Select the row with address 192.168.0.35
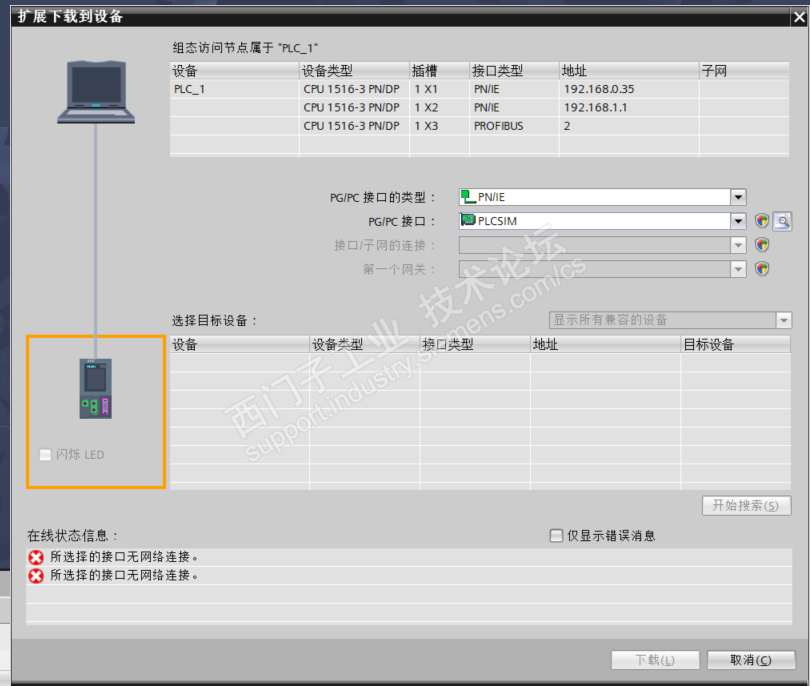Screen dimensions: 810x686 point(479,89)
